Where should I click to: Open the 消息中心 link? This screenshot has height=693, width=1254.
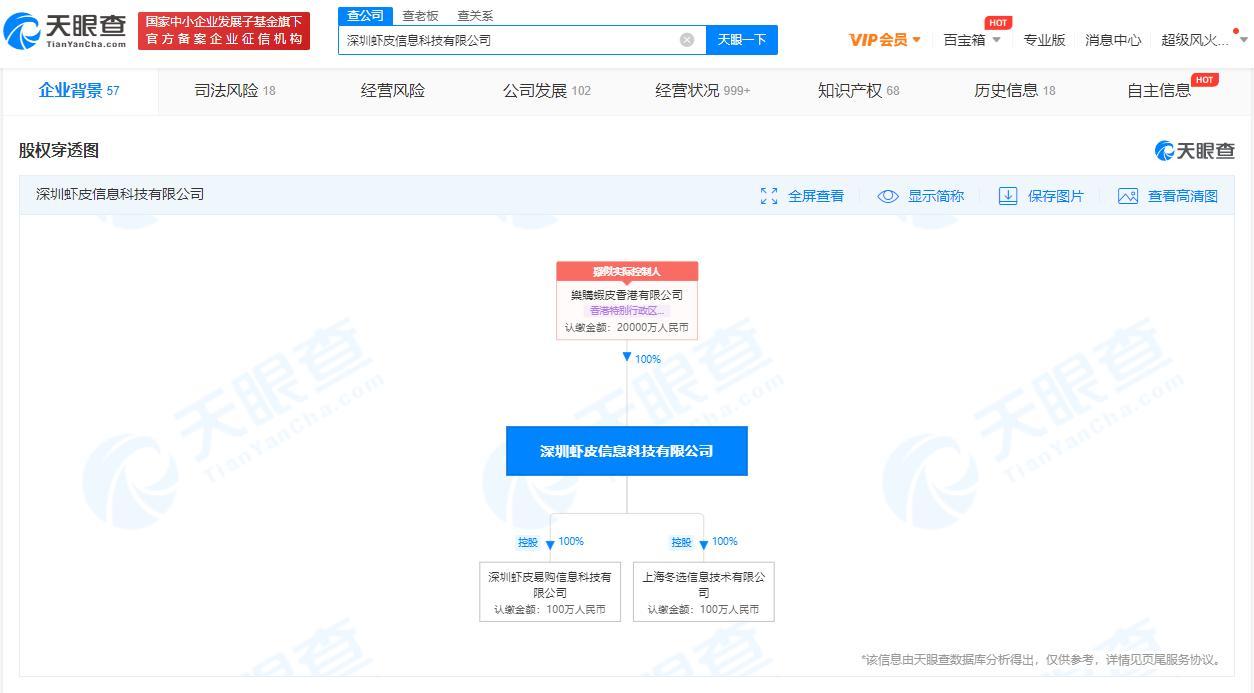point(1113,40)
